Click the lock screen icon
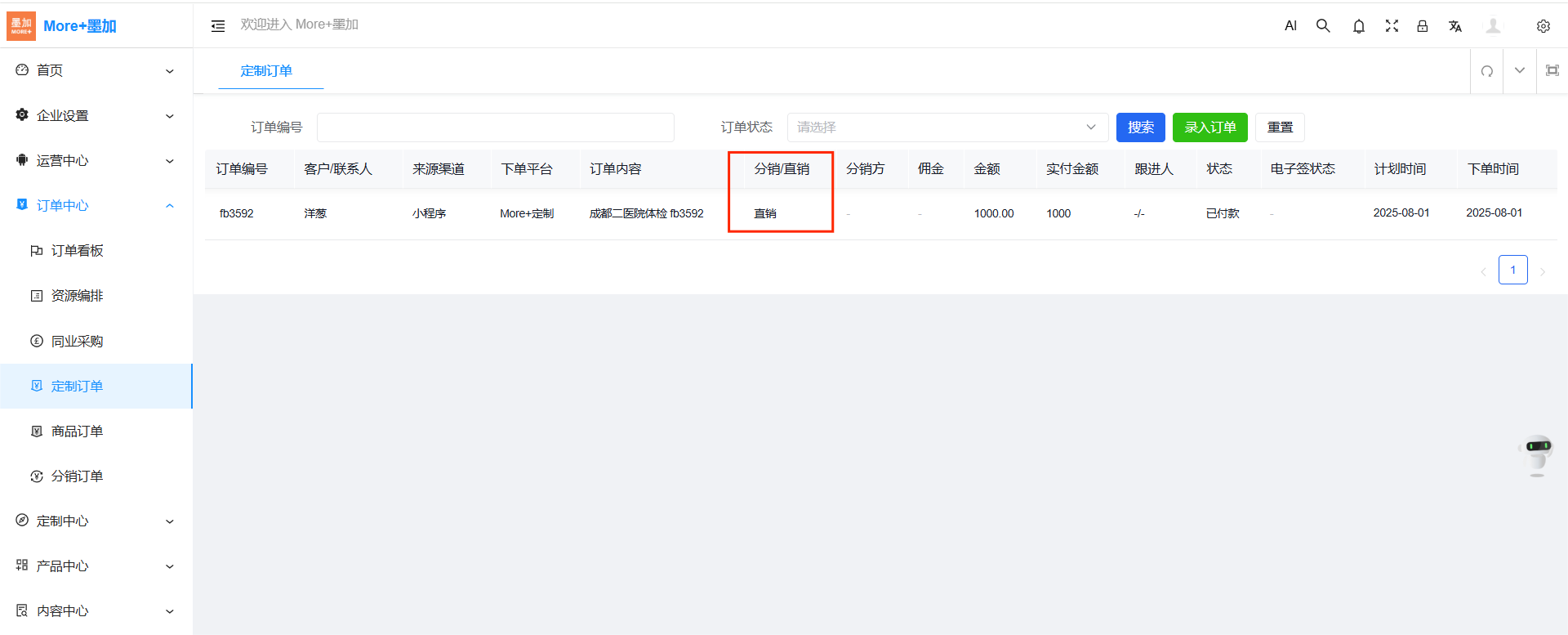1568x635 pixels. pos(1422,26)
